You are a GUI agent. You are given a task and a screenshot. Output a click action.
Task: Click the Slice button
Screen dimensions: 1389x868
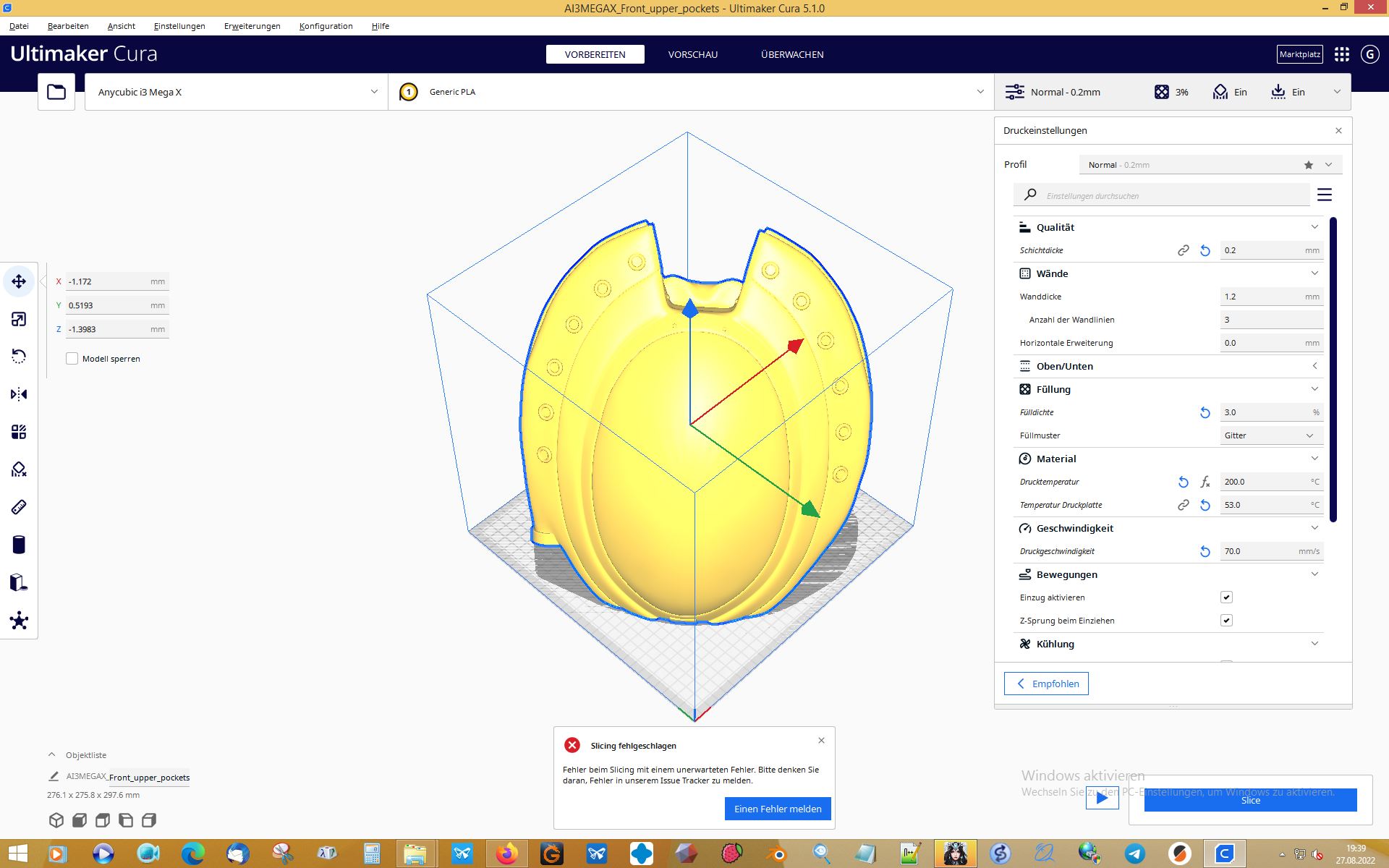click(1250, 800)
